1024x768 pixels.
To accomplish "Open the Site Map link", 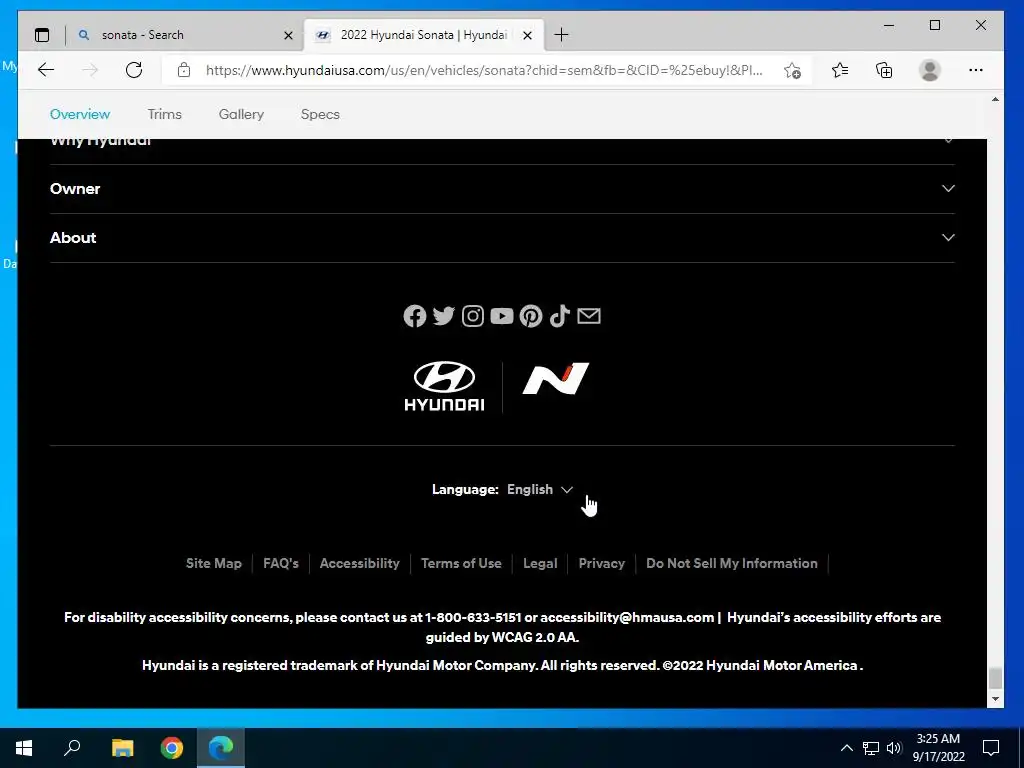I will coord(214,564).
